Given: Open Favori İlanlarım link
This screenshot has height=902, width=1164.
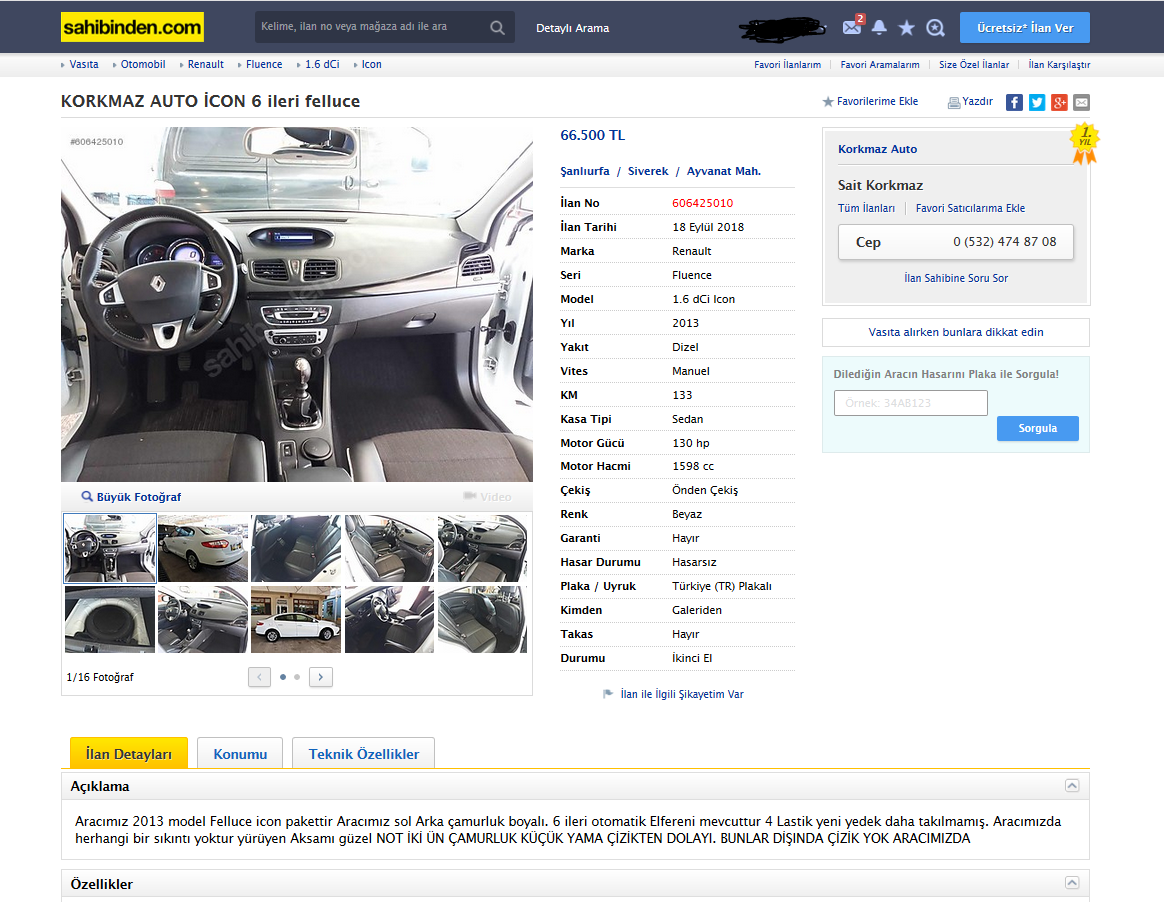Looking at the screenshot, I should [x=788, y=65].
